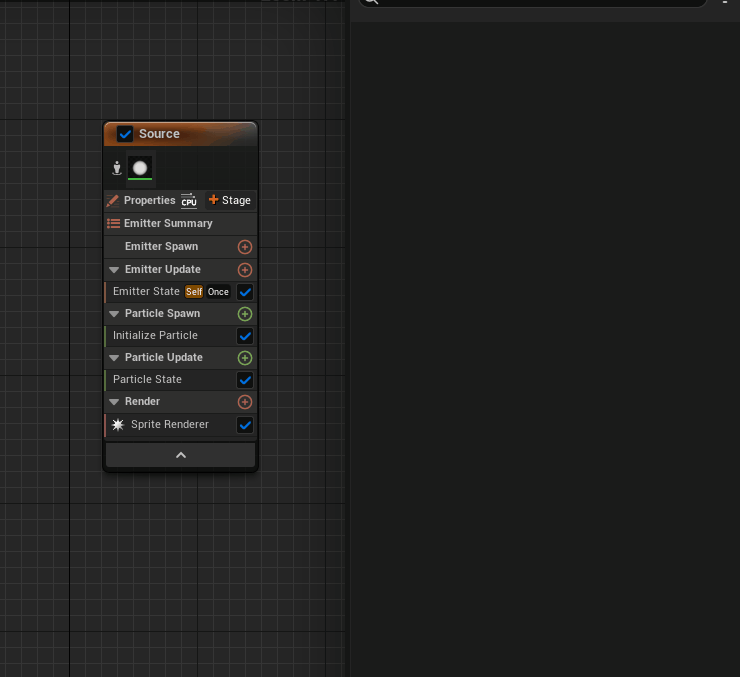Open emitter Properties

141,200
